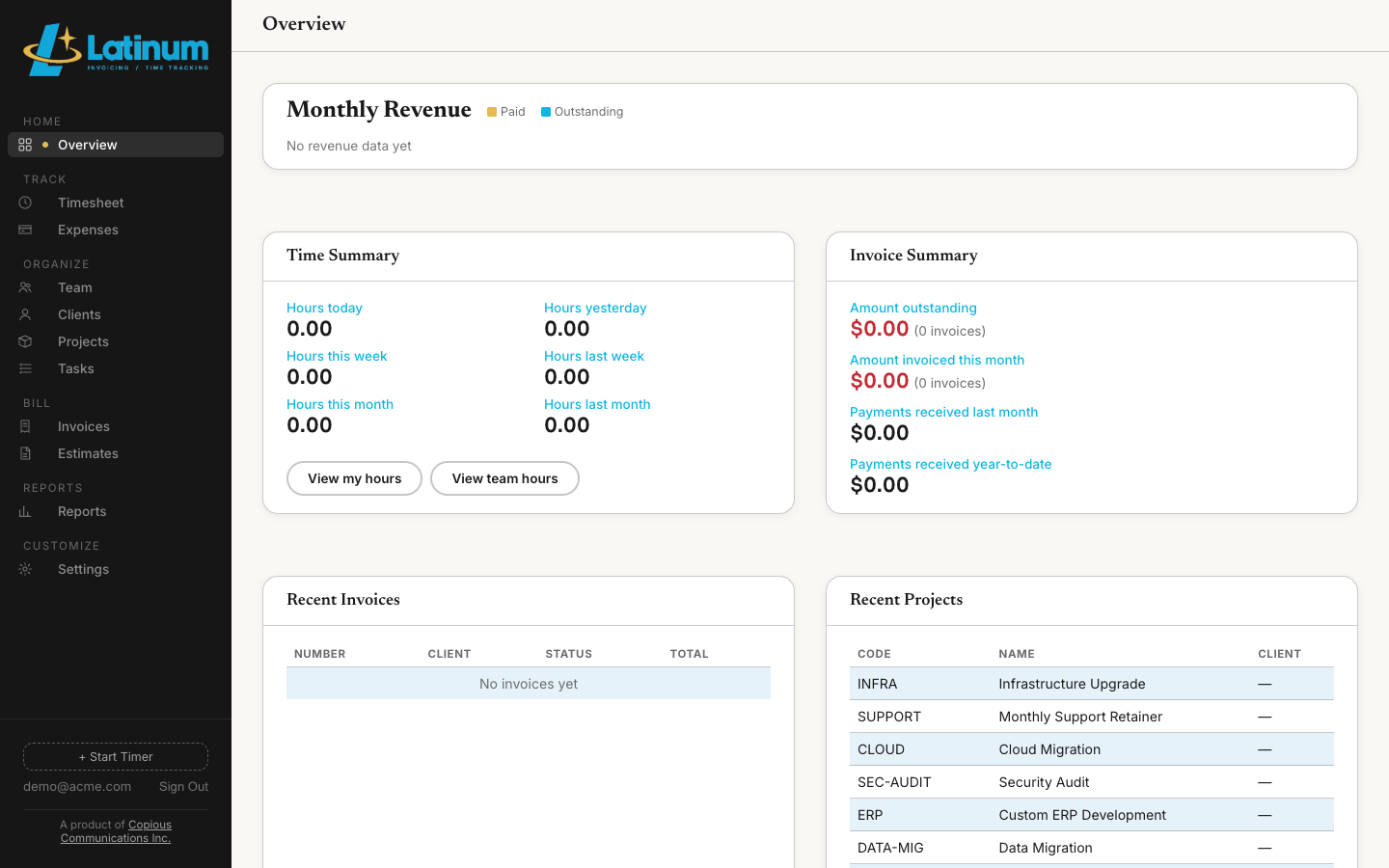Image resolution: width=1389 pixels, height=868 pixels.
Task: Click the Timesheet clock icon
Action: point(25,203)
